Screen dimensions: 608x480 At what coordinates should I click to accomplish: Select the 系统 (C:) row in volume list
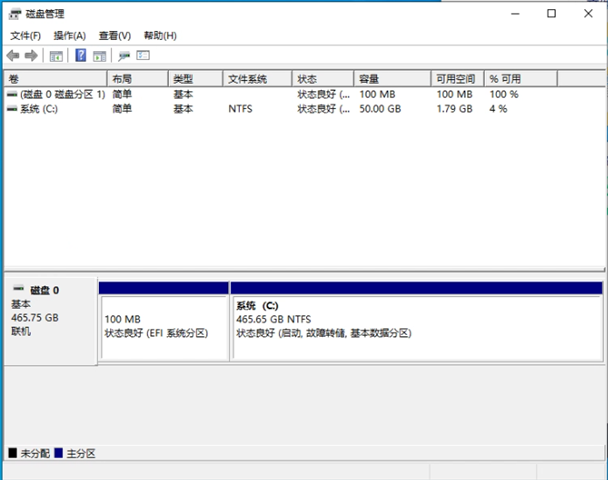40,108
